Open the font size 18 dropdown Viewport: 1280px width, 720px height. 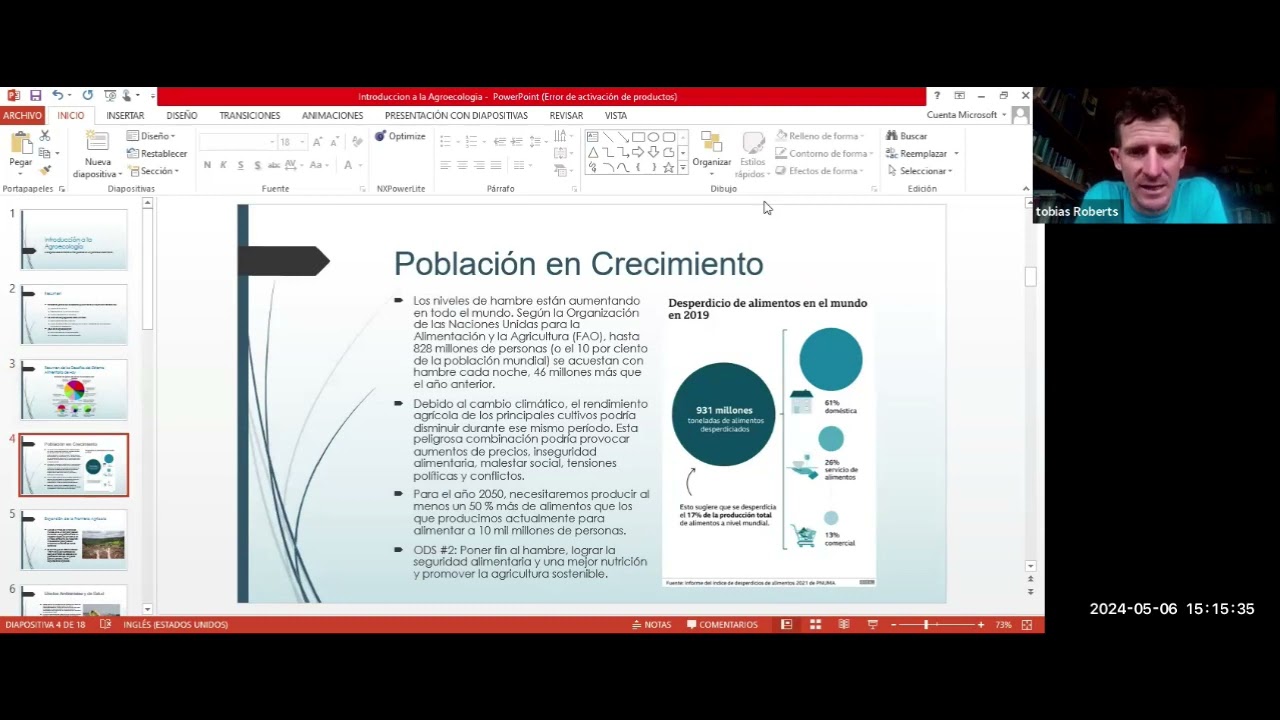pyautogui.click(x=302, y=142)
